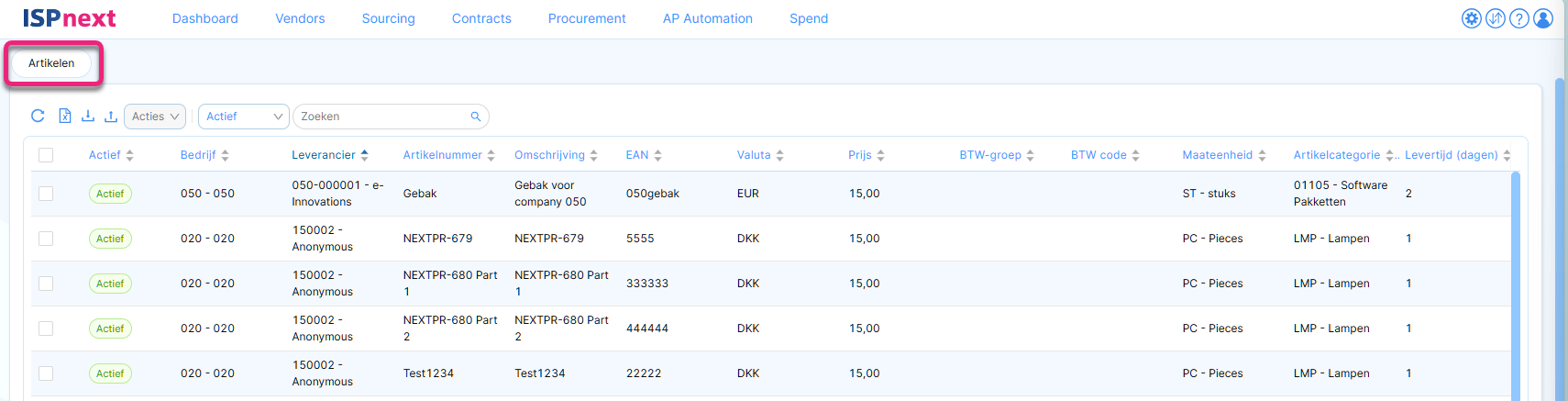Image resolution: width=1568 pixels, height=401 pixels.
Task: Click 'Gebak voor company 050' description cell
Action: (550, 194)
